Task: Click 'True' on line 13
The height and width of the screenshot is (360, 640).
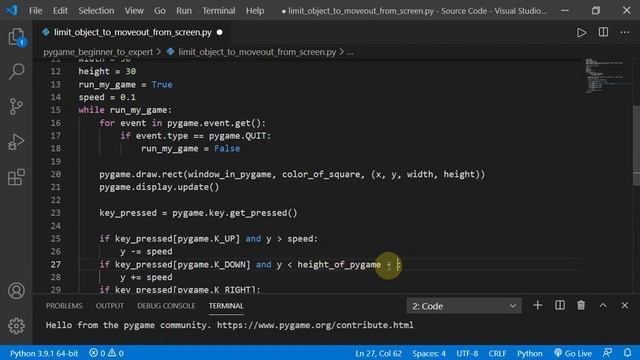Action: coord(162,84)
